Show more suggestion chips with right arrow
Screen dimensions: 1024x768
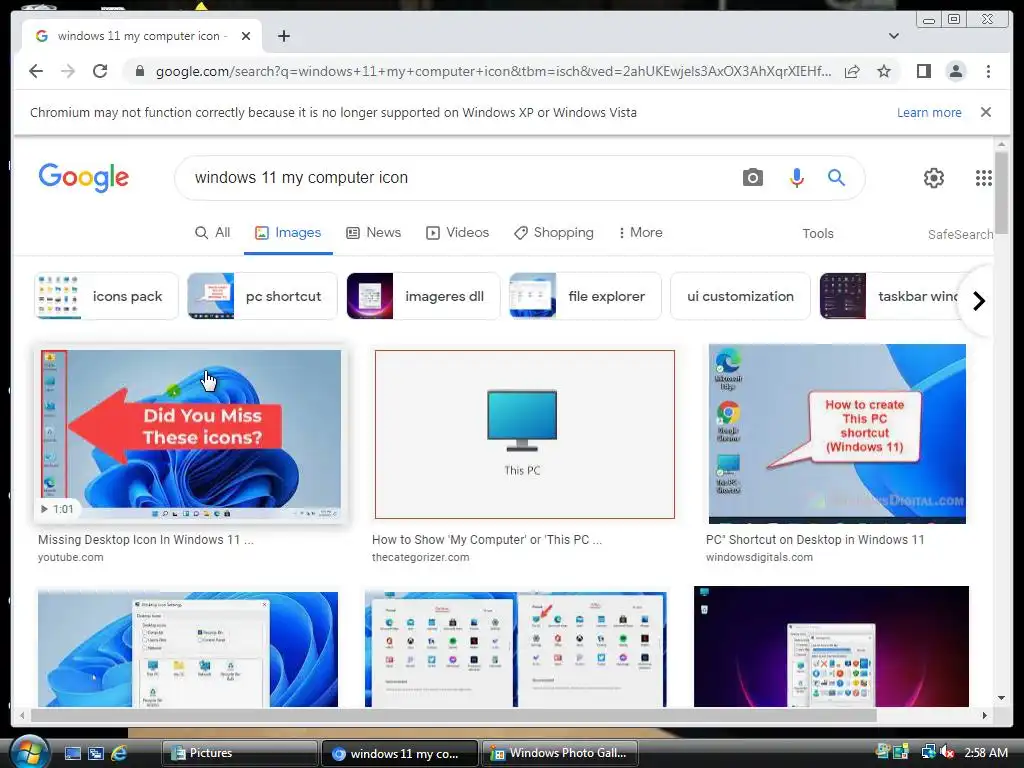coord(978,301)
